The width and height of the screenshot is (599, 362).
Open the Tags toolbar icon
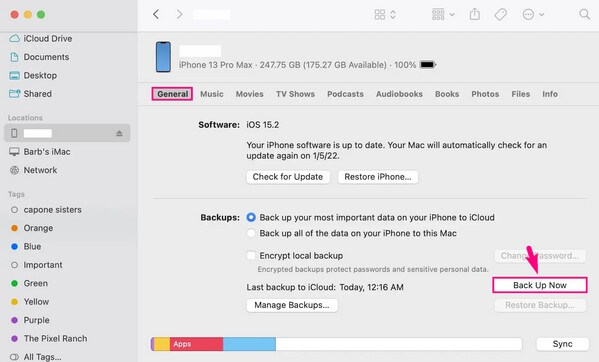pos(500,15)
